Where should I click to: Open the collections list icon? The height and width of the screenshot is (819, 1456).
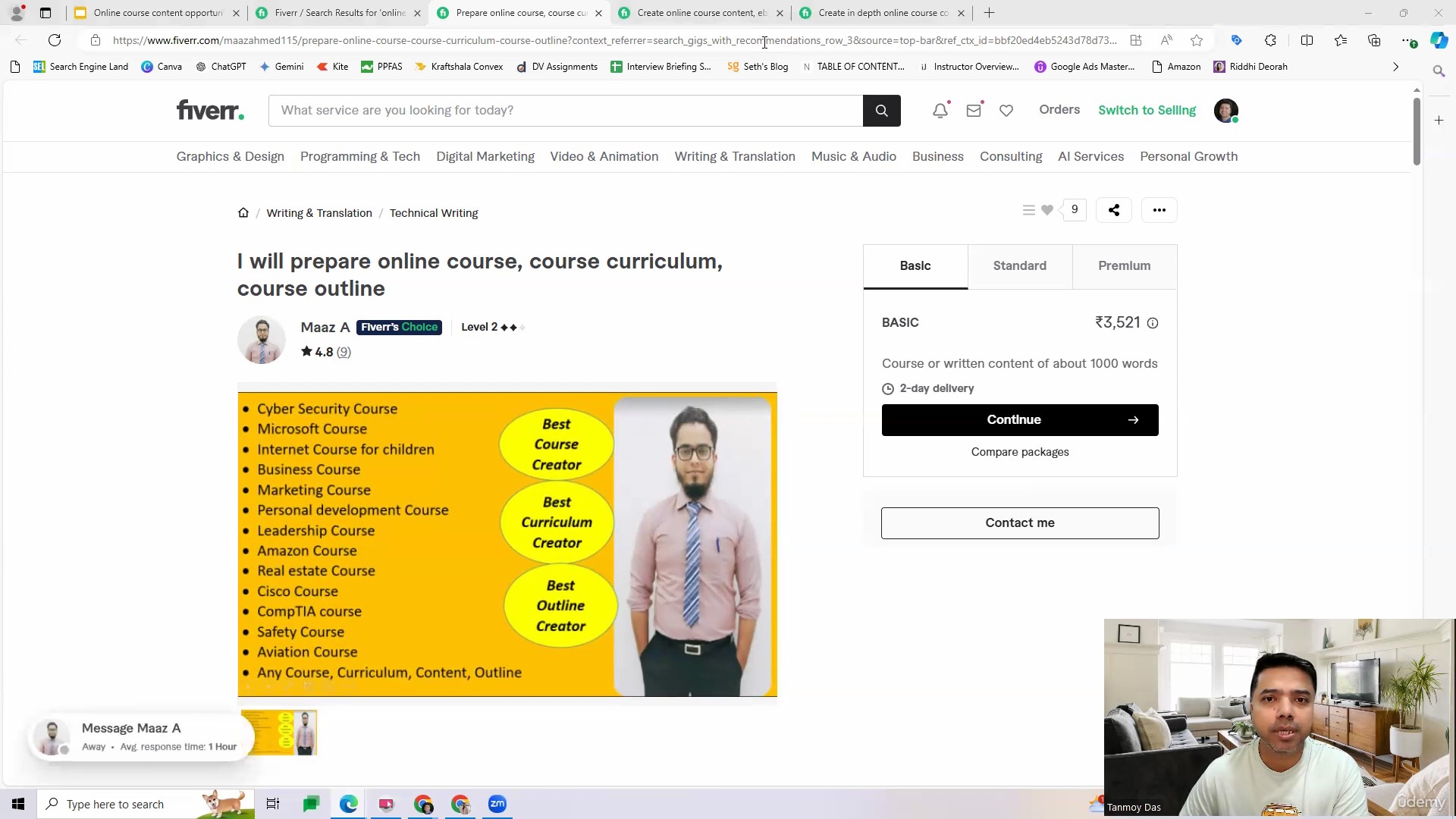(1028, 210)
